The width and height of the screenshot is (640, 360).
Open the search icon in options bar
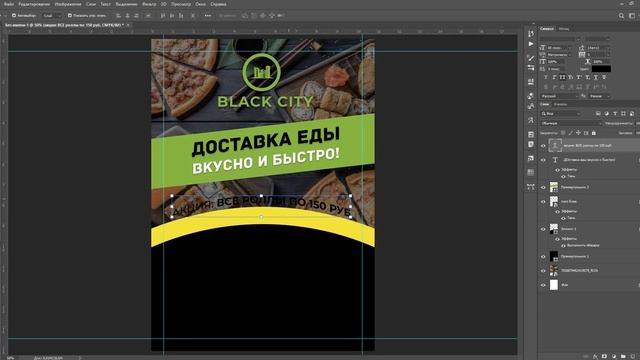[621, 16]
